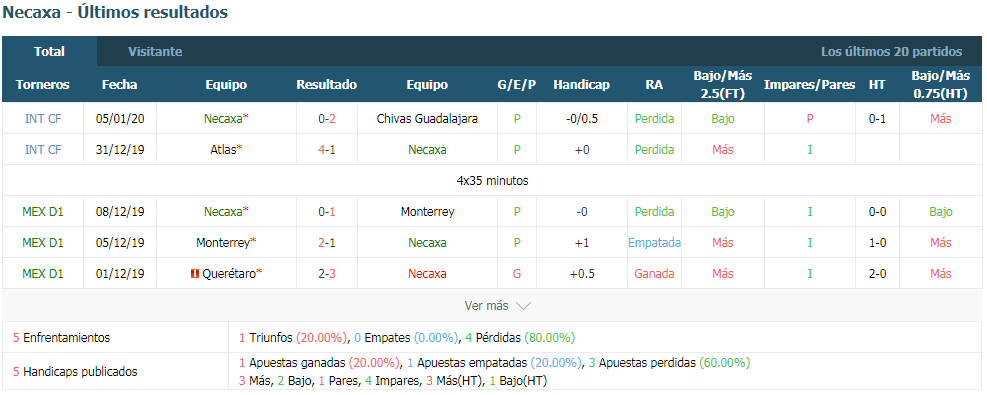Click the 4x35 minutos note row
The height and width of the screenshot is (395, 987).
pos(492,181)
